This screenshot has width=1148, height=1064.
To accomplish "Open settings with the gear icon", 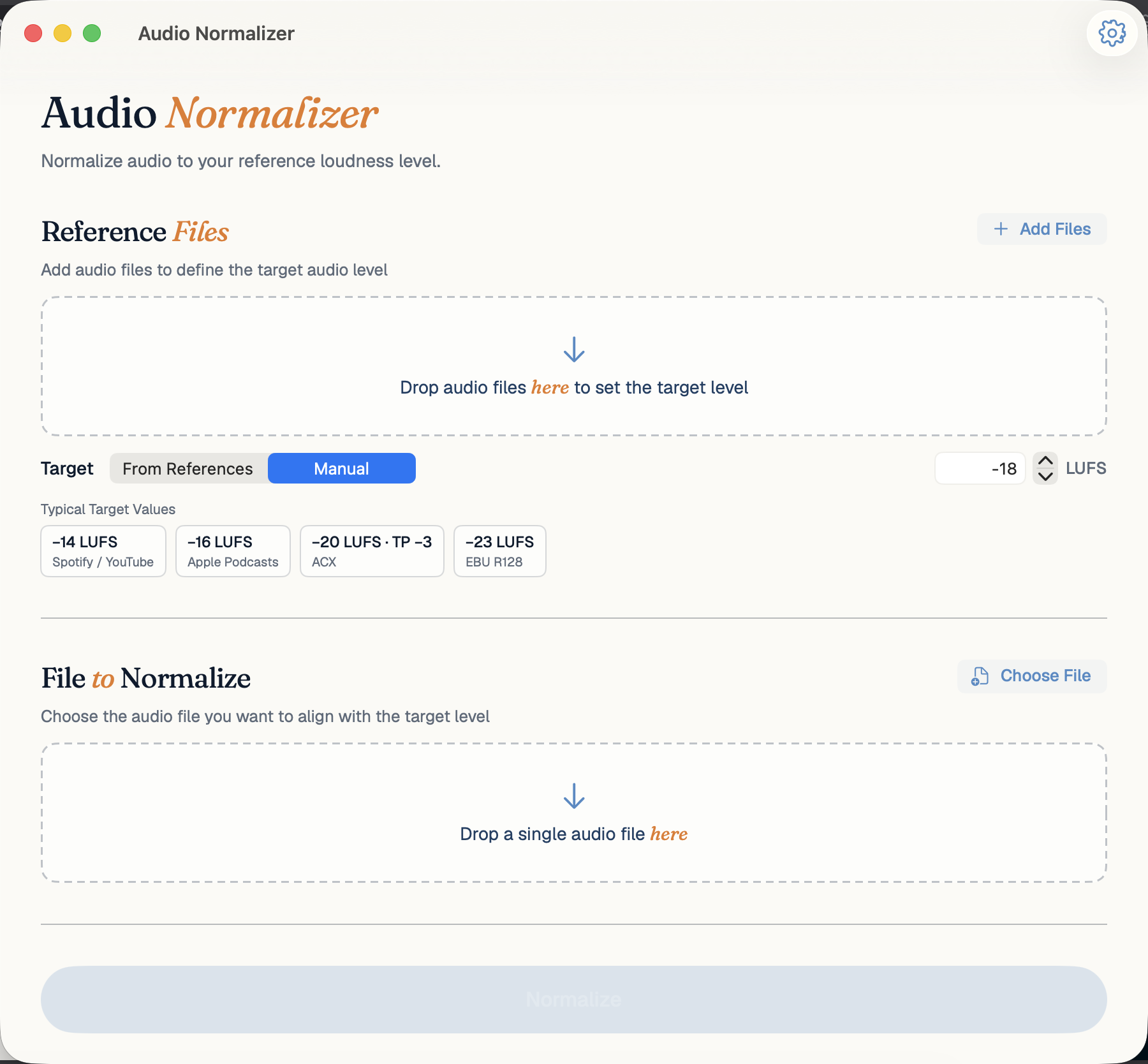I will click(x=1112, y=33).
